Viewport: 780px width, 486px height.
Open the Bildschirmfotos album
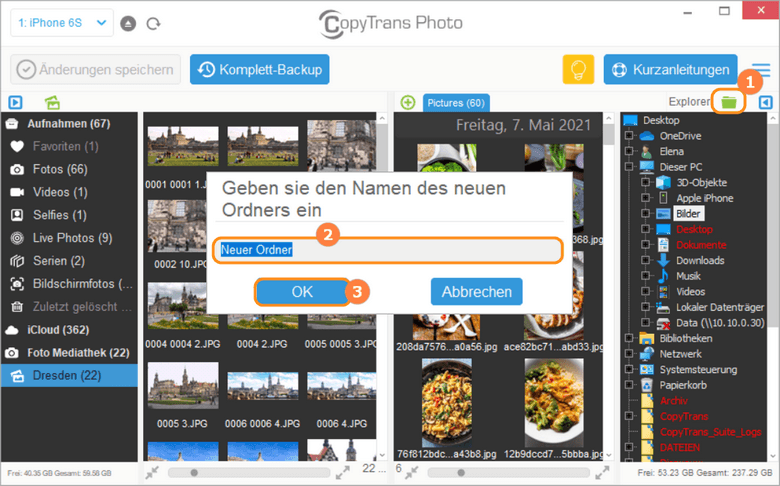(69, 284)
